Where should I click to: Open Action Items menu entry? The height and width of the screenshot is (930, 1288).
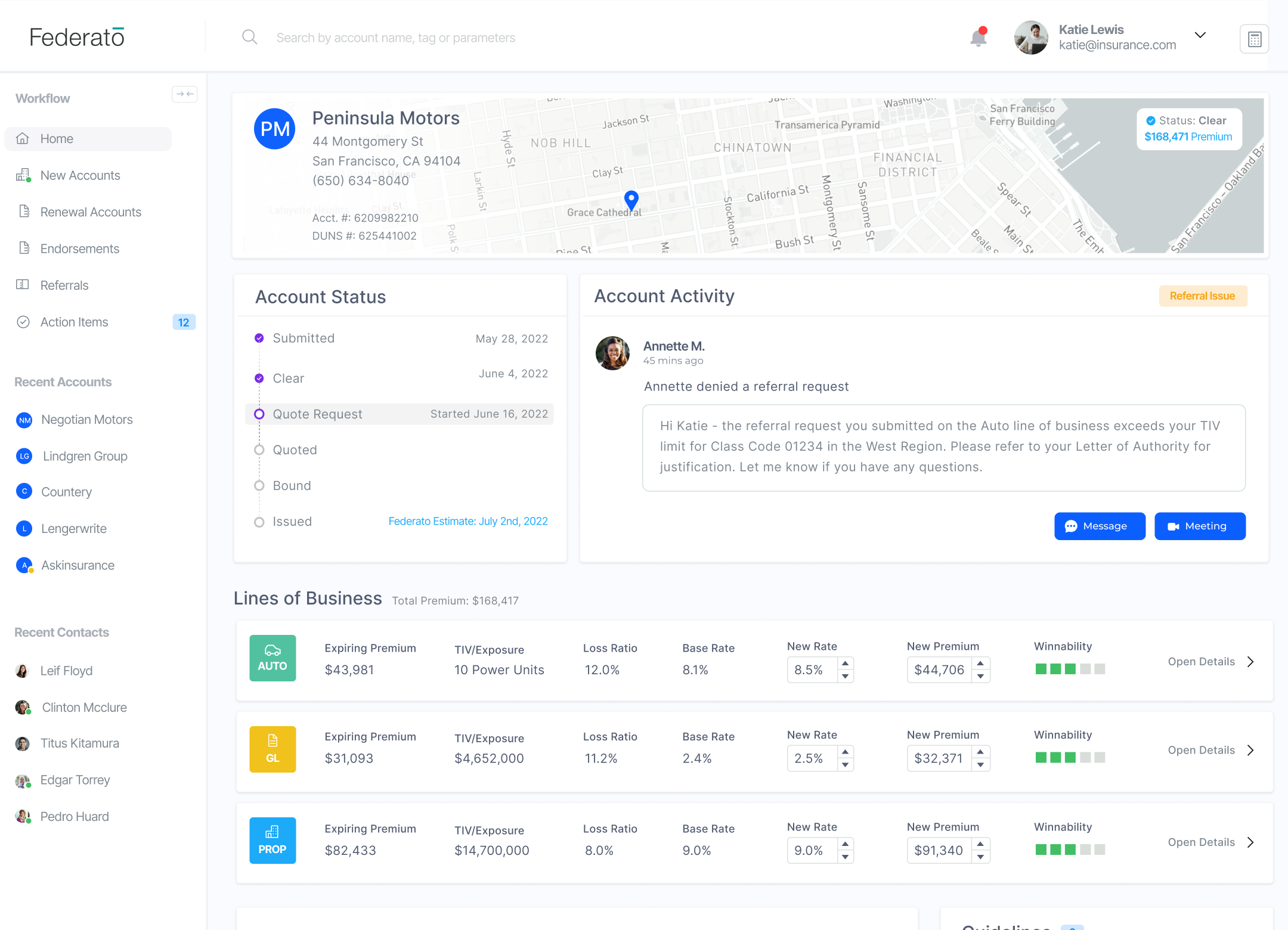(x=75, y=323)
